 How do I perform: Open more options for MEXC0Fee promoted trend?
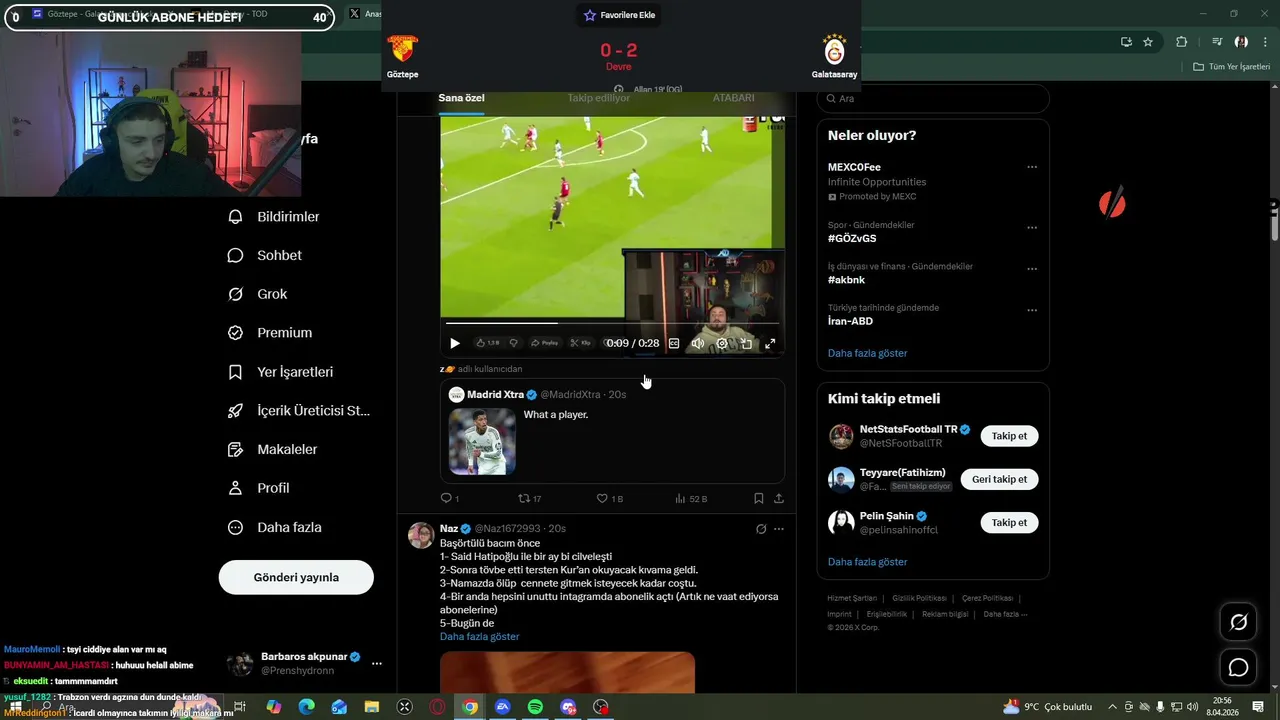pyautogui.click(x=1032, y=167)
